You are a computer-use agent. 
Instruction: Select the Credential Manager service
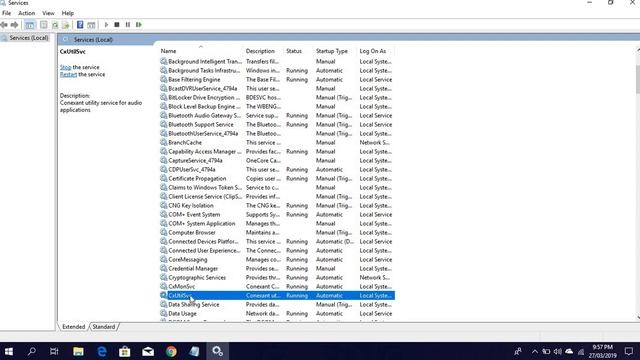coord(276,269)
